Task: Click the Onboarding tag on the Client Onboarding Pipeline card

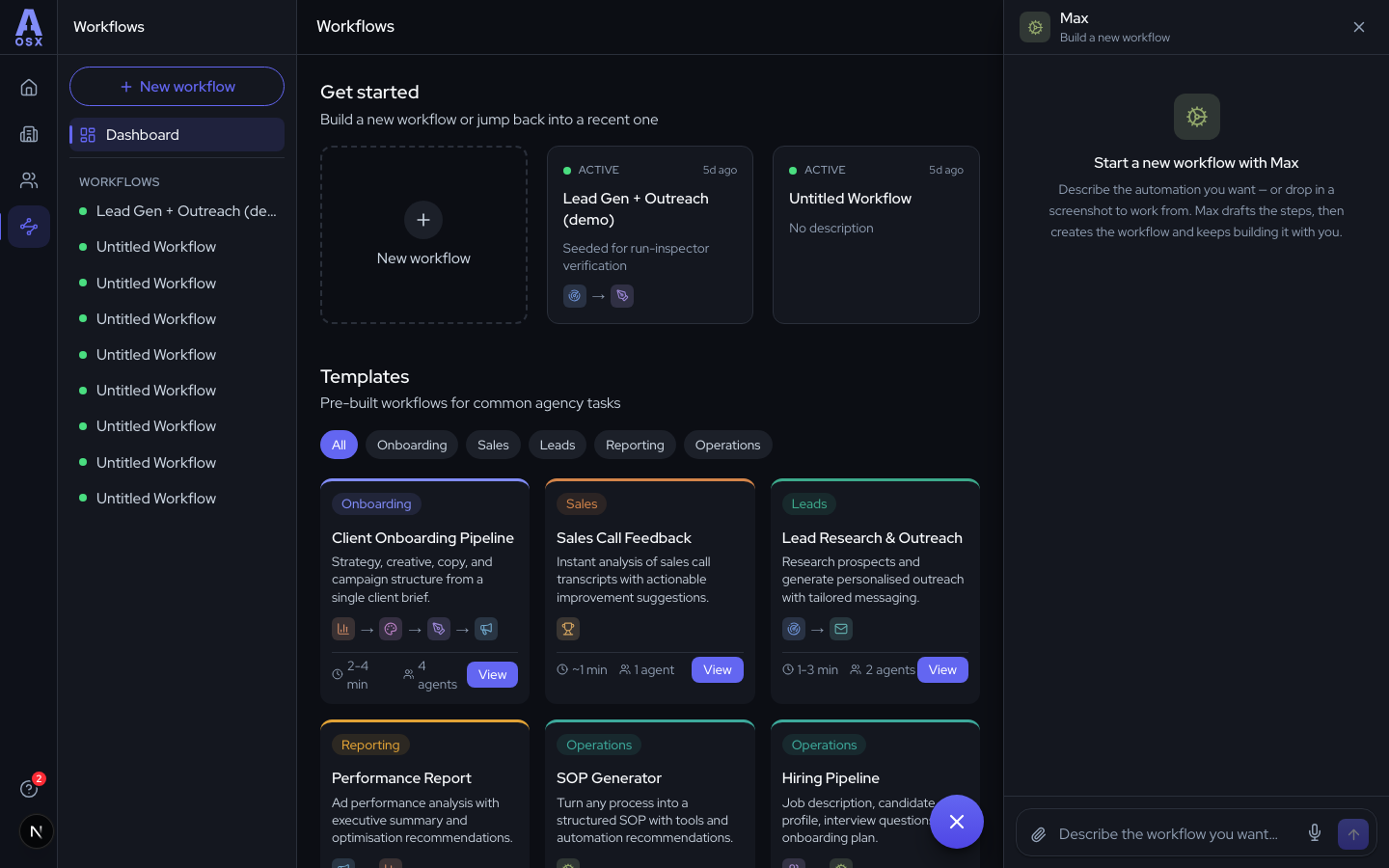Action: (x=376, y=503)
